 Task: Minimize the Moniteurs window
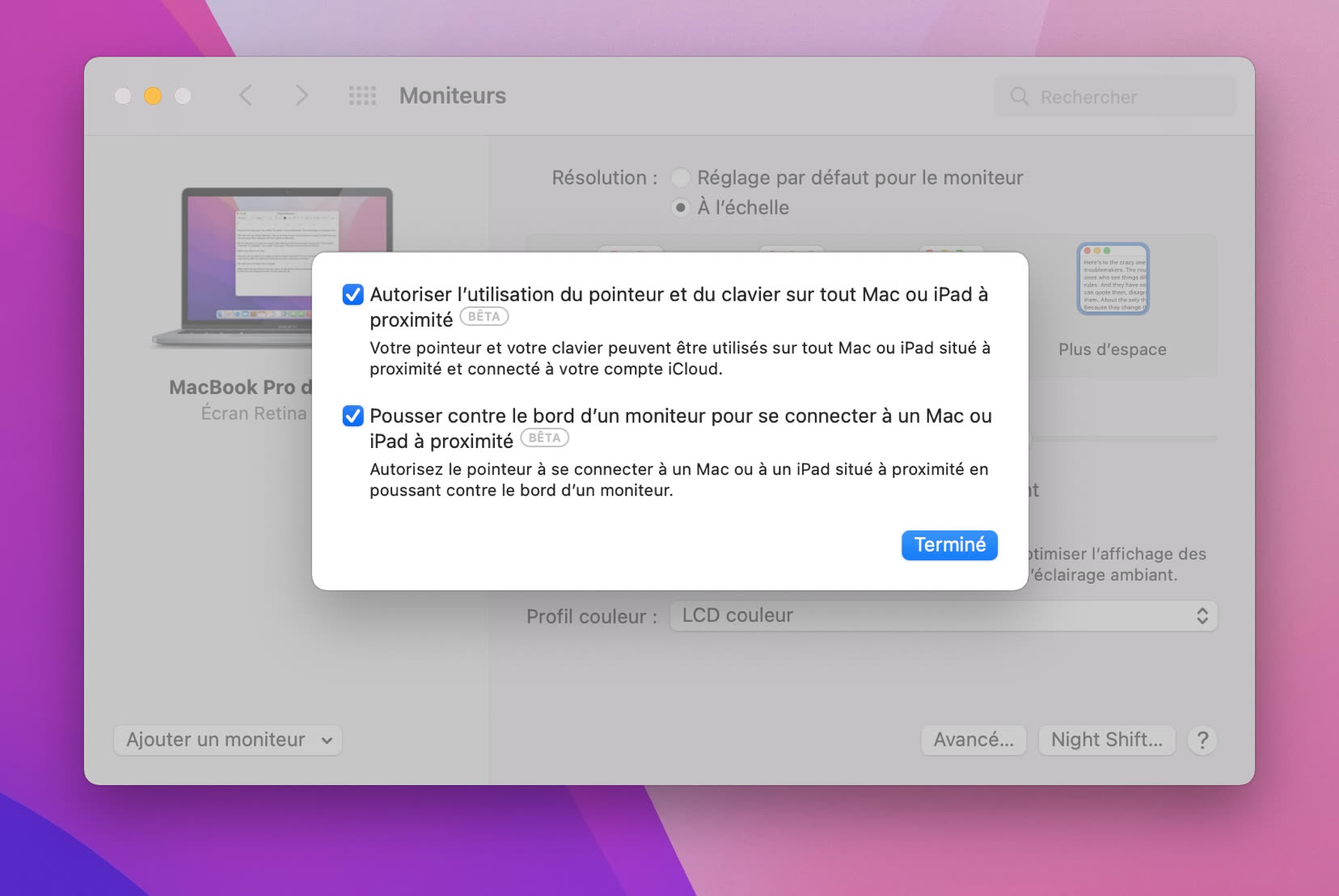(x=153, y=96)
